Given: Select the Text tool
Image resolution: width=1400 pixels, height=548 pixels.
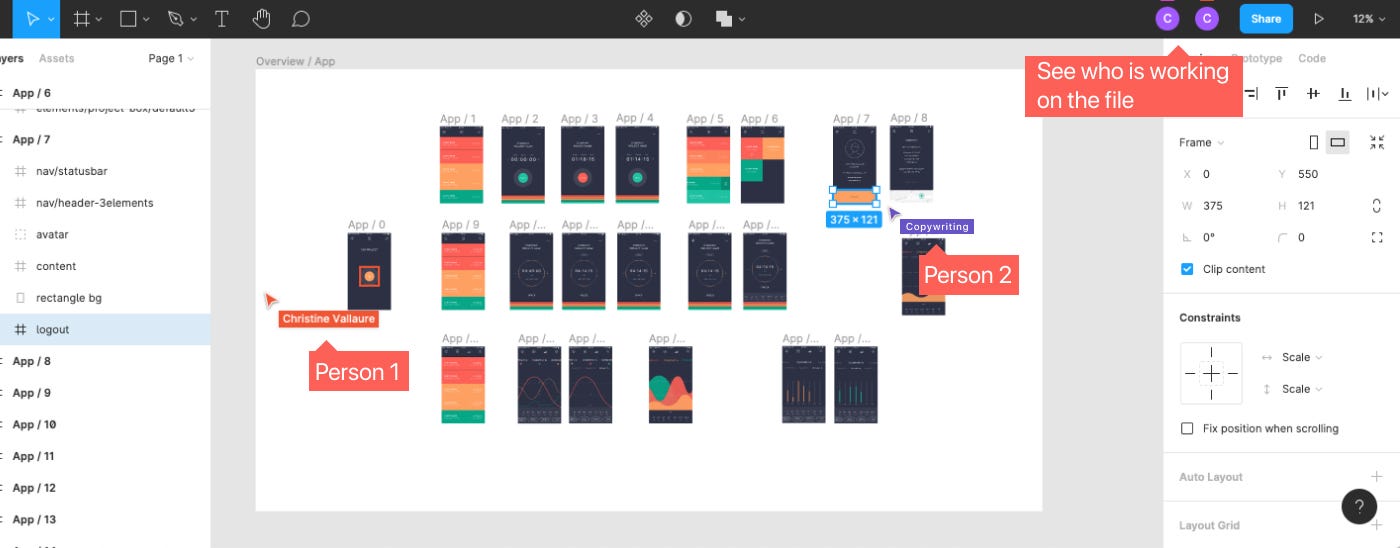Looking at the screenshot, I should point(222,18).
